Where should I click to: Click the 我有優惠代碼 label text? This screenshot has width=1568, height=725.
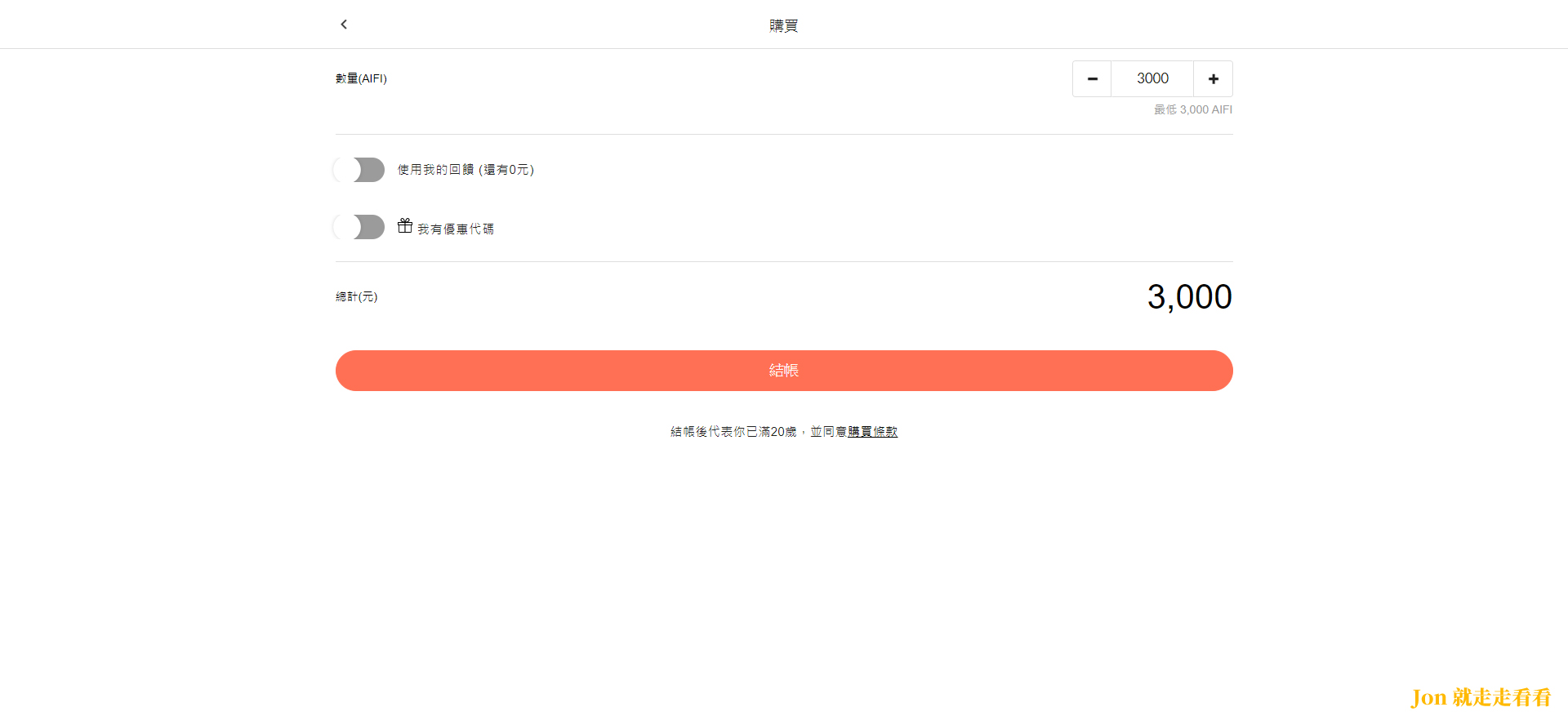(456, 229)
